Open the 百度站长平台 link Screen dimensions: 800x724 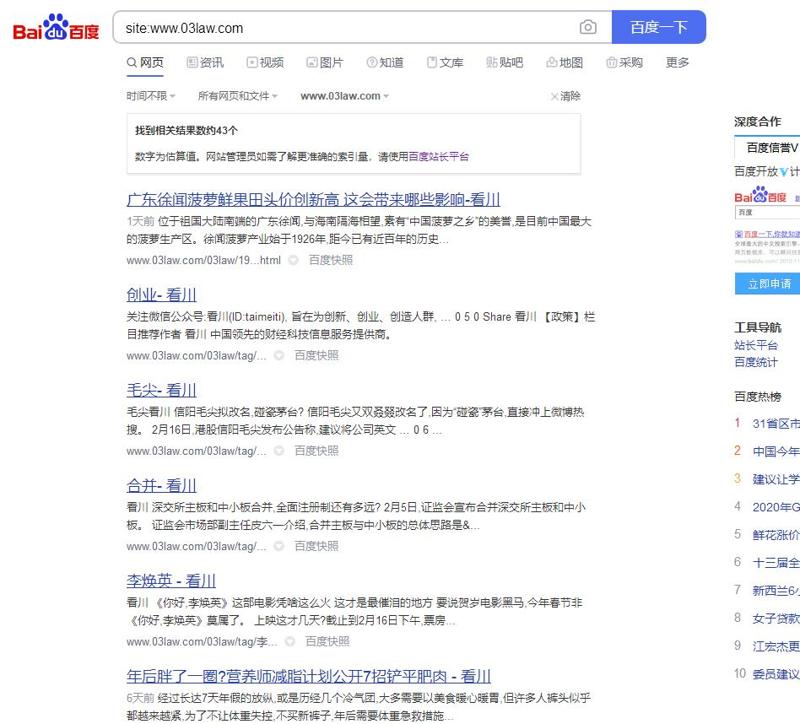tap(438, 157)
